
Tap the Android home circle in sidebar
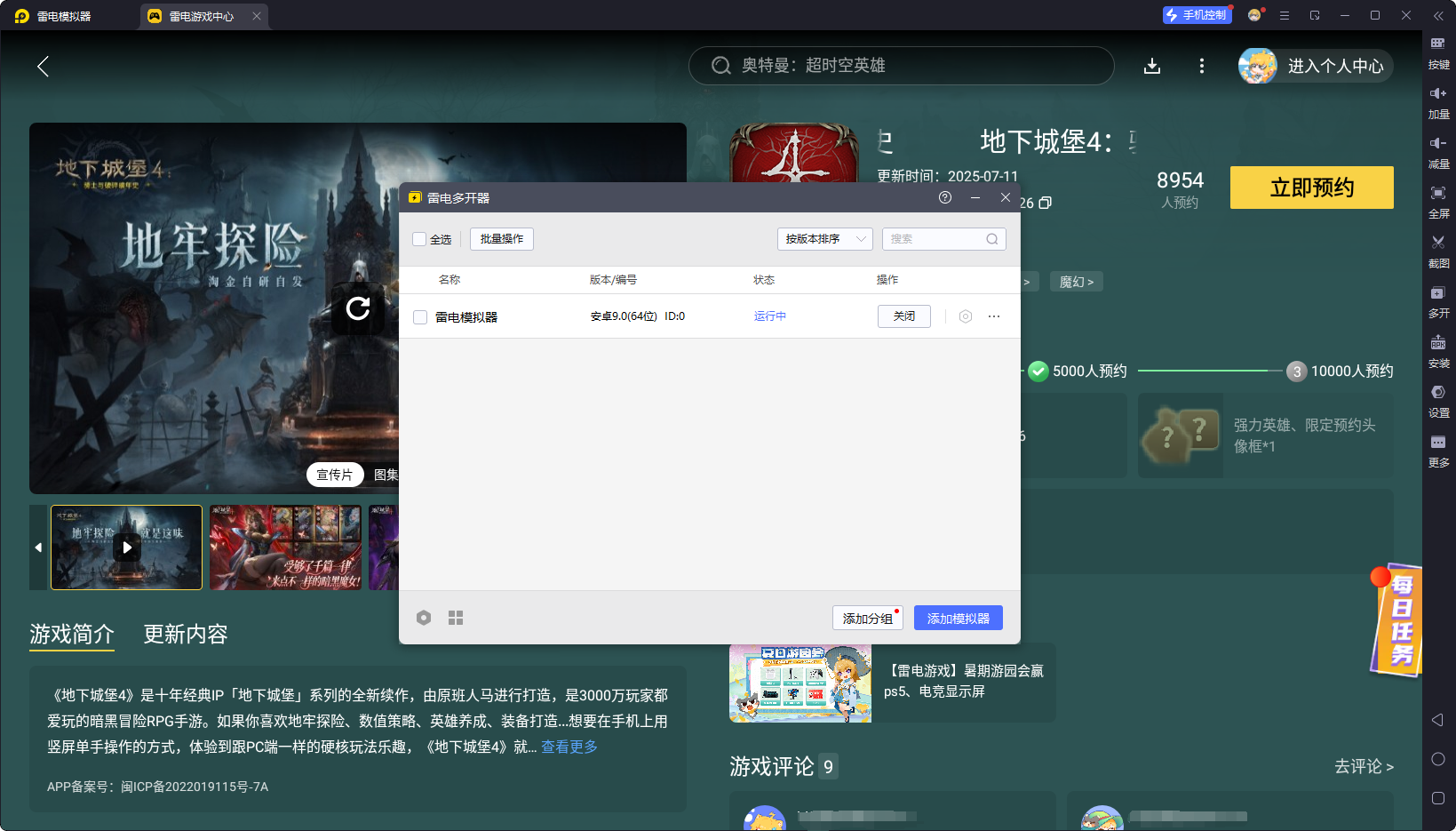1438,759
